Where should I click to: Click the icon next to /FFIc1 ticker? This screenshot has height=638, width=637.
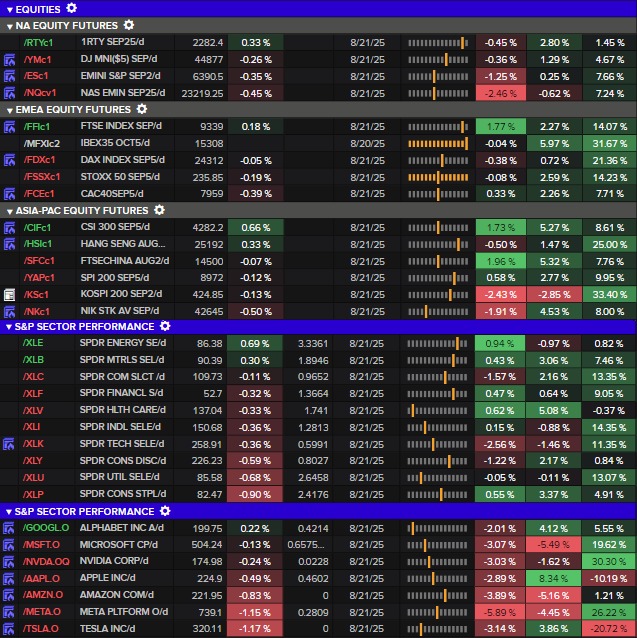tap(9, 127)
